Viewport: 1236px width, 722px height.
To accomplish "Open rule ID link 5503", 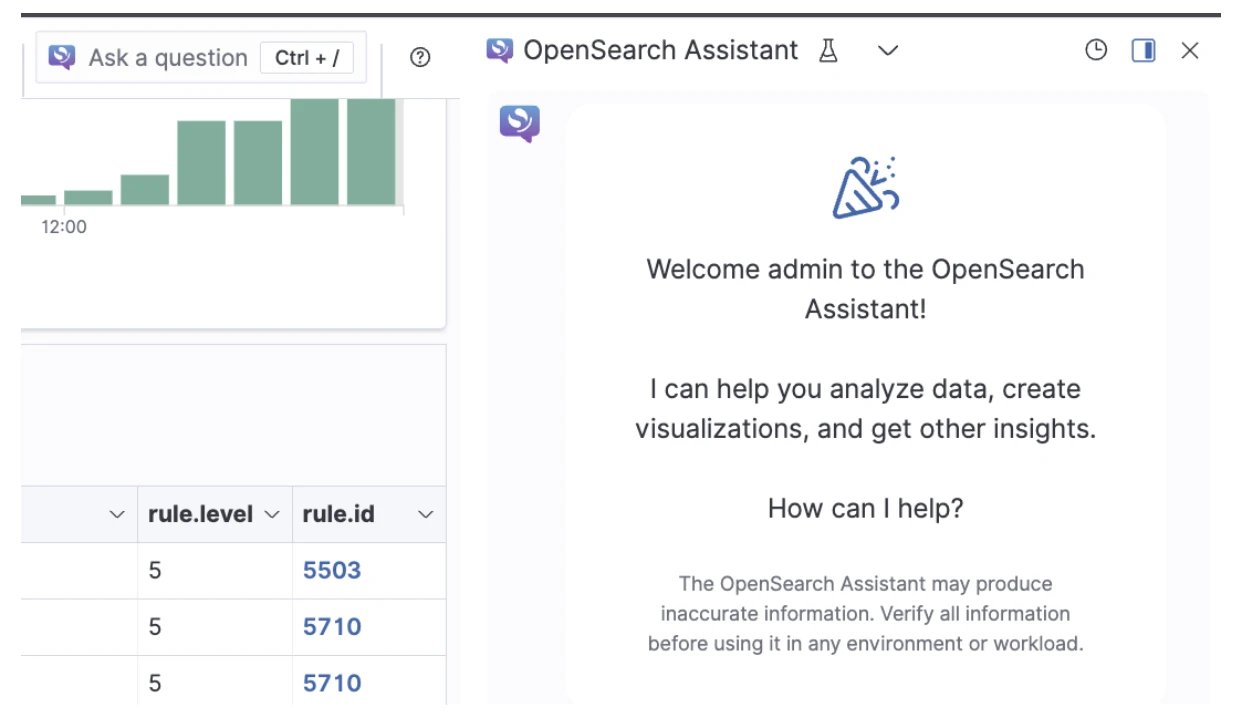I will click(332, 571).
